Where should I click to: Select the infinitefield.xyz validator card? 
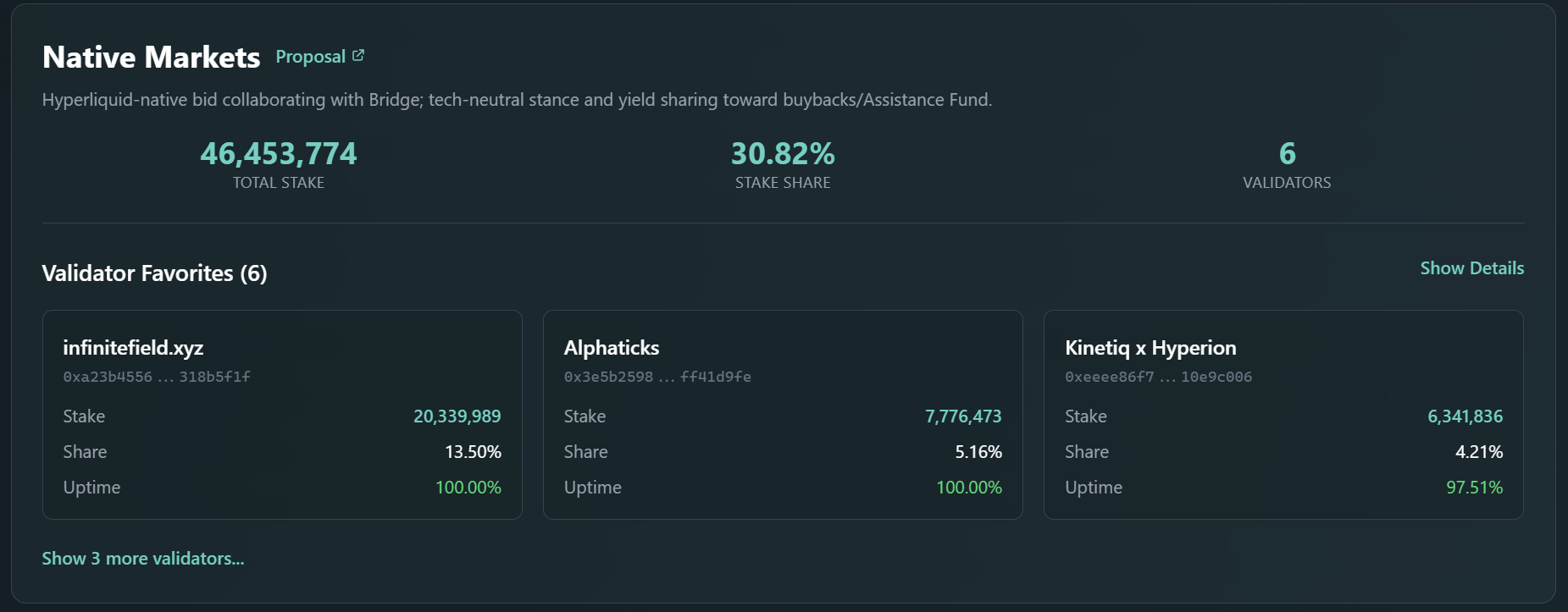[282, 415]
